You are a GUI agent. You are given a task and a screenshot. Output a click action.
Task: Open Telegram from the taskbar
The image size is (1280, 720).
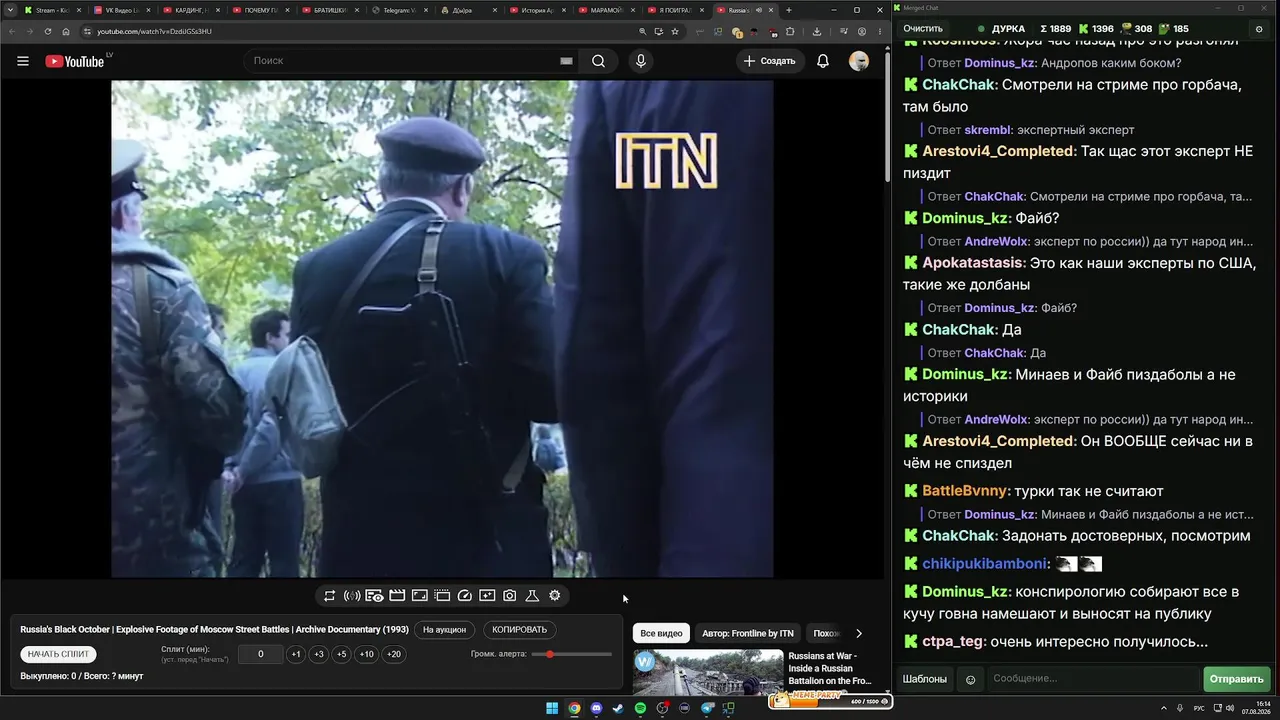click(x=708, y=709)
